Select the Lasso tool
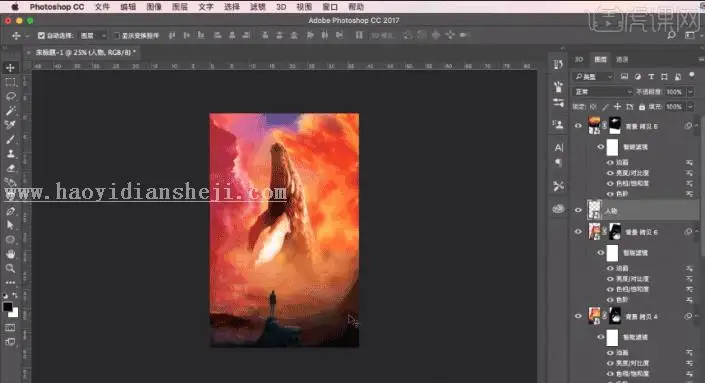The height and width of the screenshot is (383, 705). (10, 97)
